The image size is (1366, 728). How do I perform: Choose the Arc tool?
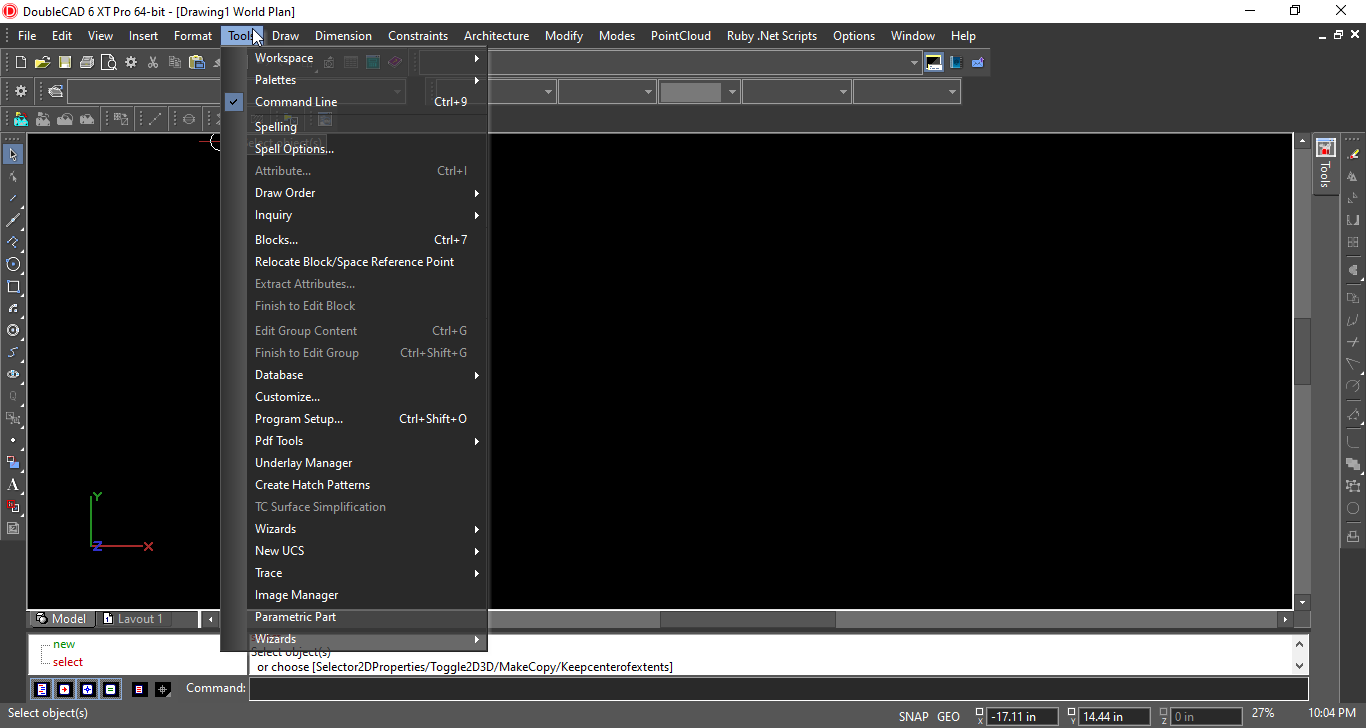pos(13,308)
